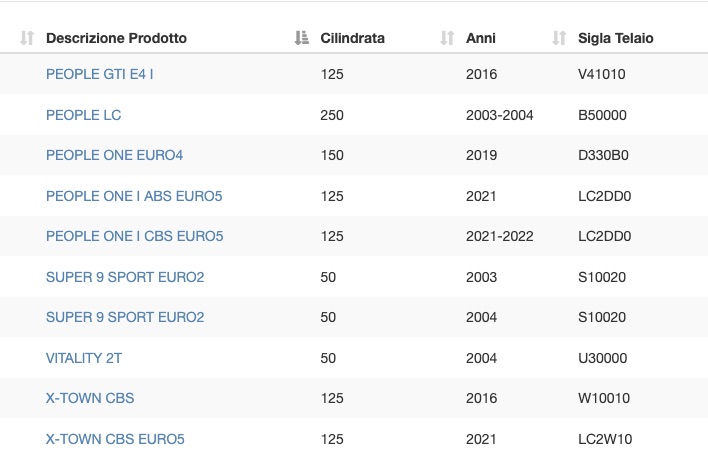This screenshot has width=708, height=466.
Task: Select frame code S10020 in SUPER 9 2004 row
Action: [602, 317]
